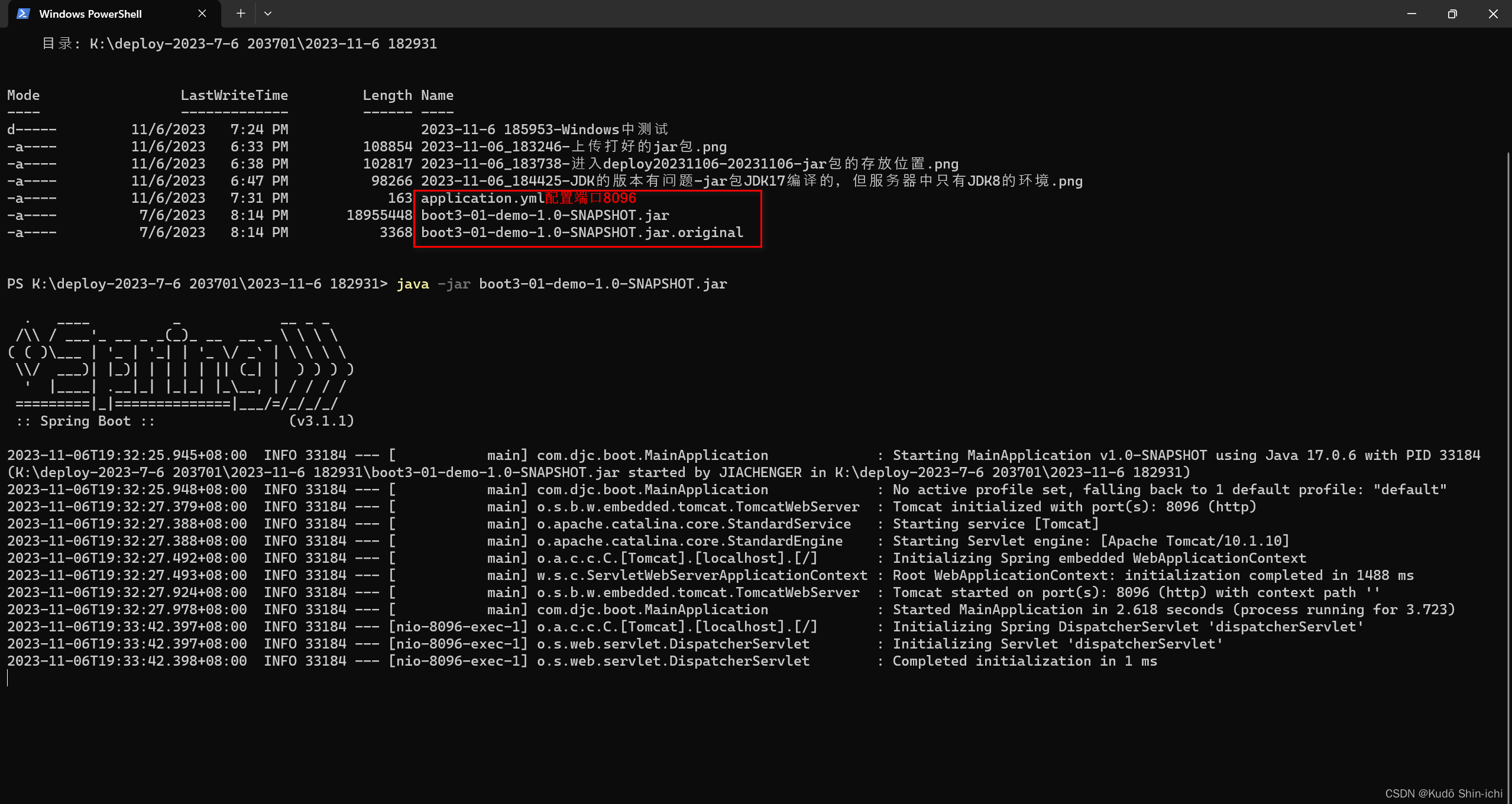Click the d----- mode entry

[32, 129]
